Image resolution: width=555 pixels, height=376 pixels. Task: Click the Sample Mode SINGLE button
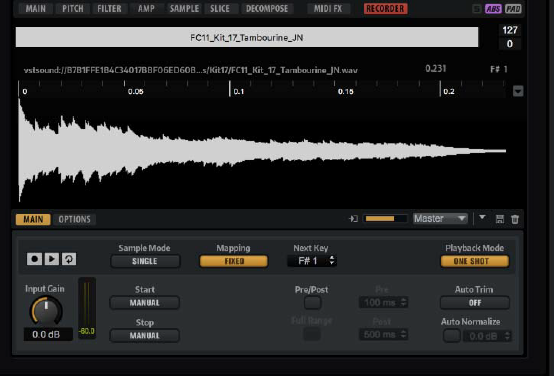click(145, 261)
